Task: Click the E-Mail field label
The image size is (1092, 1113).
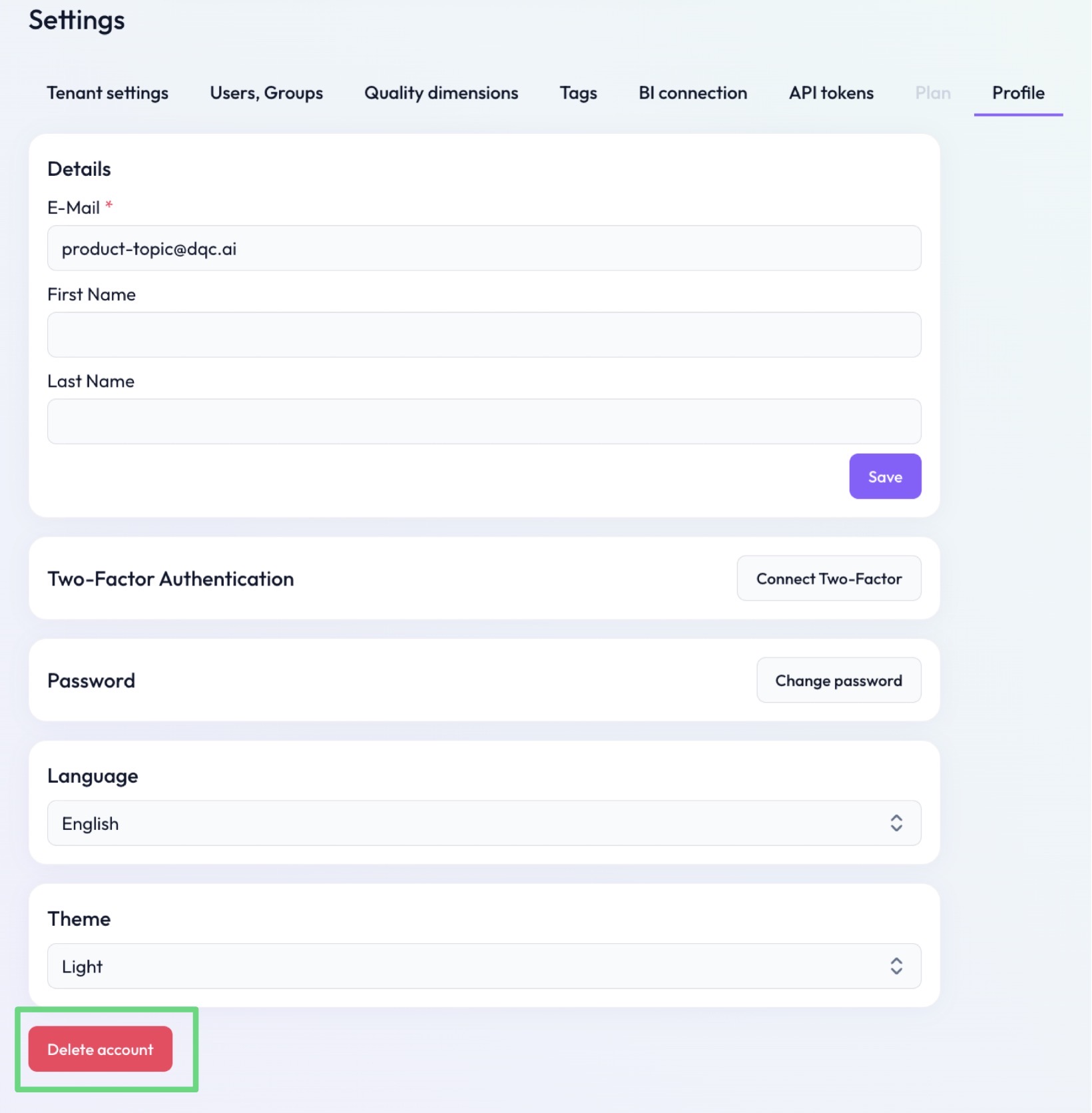Action: coord(73,208)
